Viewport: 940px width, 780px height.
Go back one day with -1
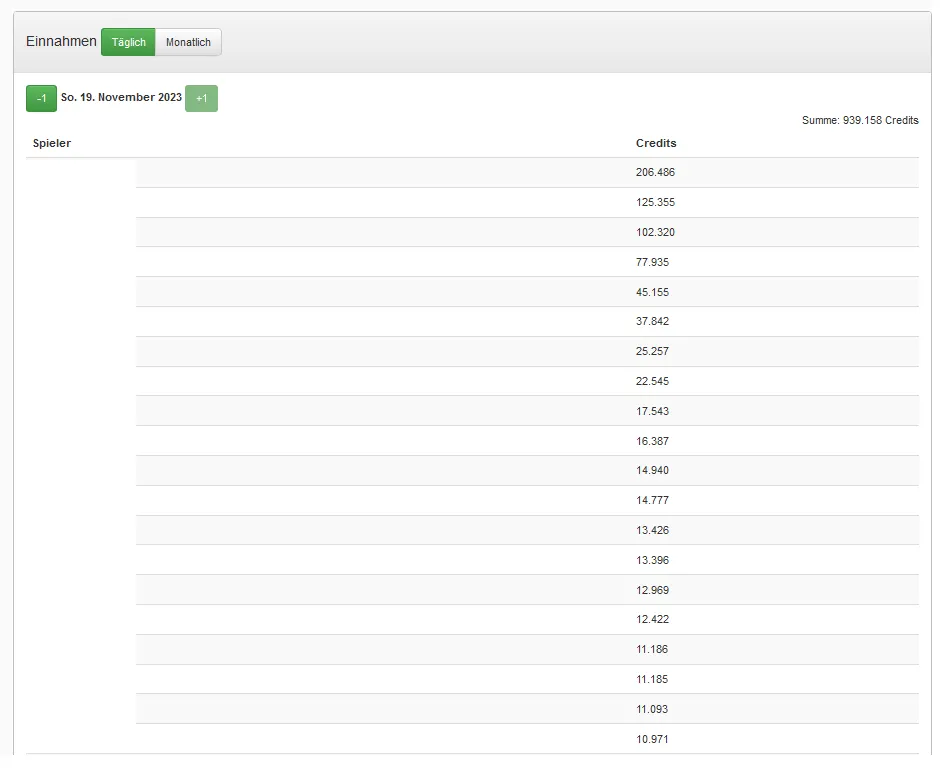[x=41, y=98]
